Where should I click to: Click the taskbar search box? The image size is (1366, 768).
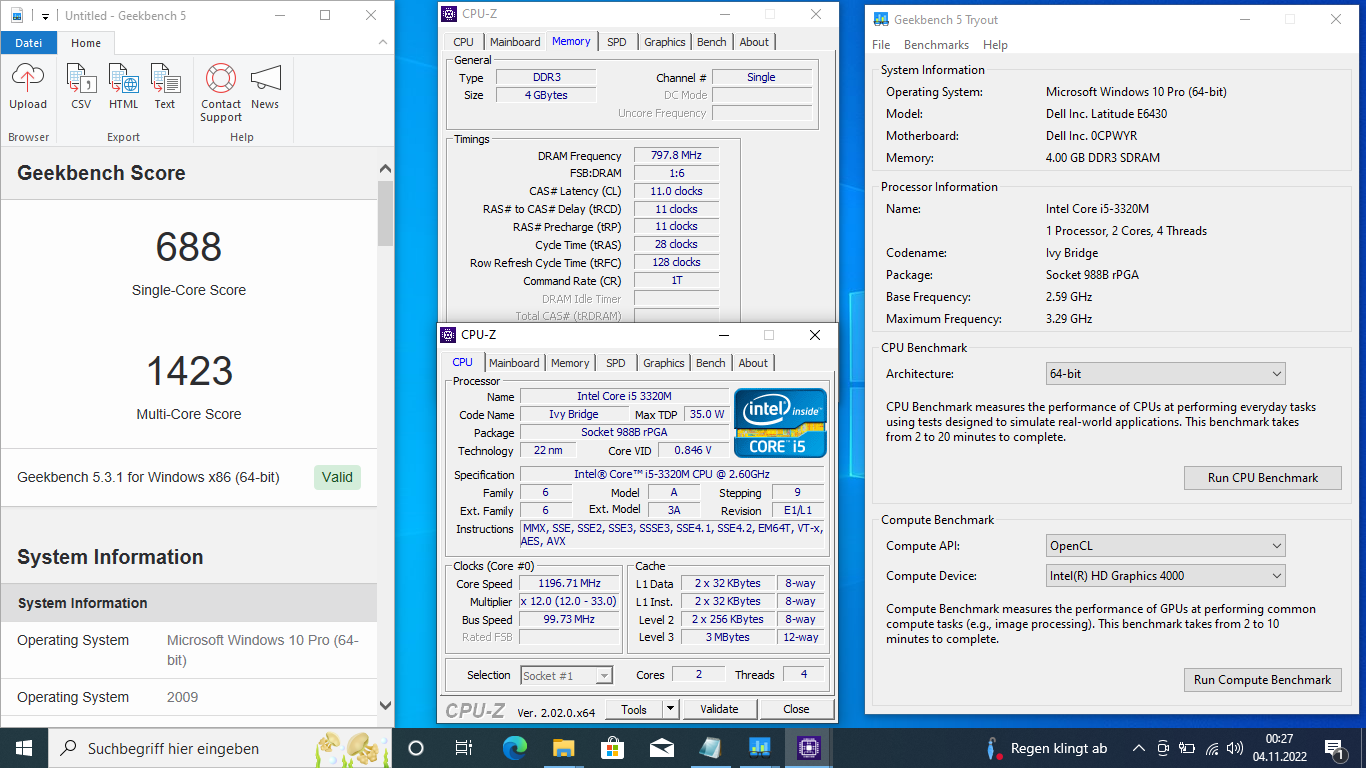point(220,748)
